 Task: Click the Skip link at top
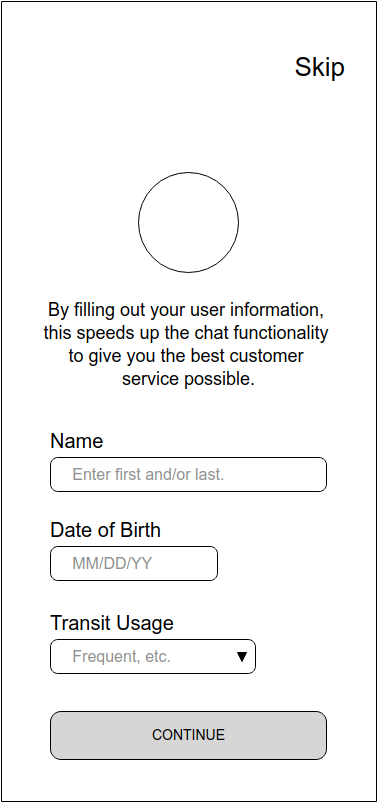tap(319, 68)
